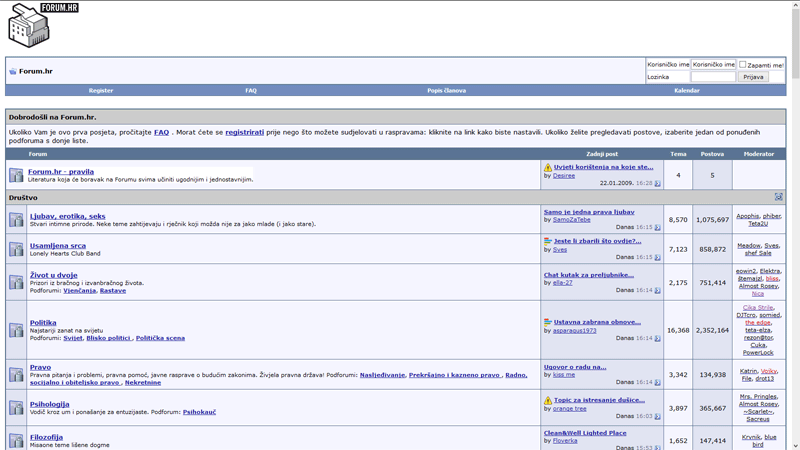Screen dimensions: 800x450
Task: Click warning icon beside Uvjeti korištenja post
Action: (x=548, y=167)
